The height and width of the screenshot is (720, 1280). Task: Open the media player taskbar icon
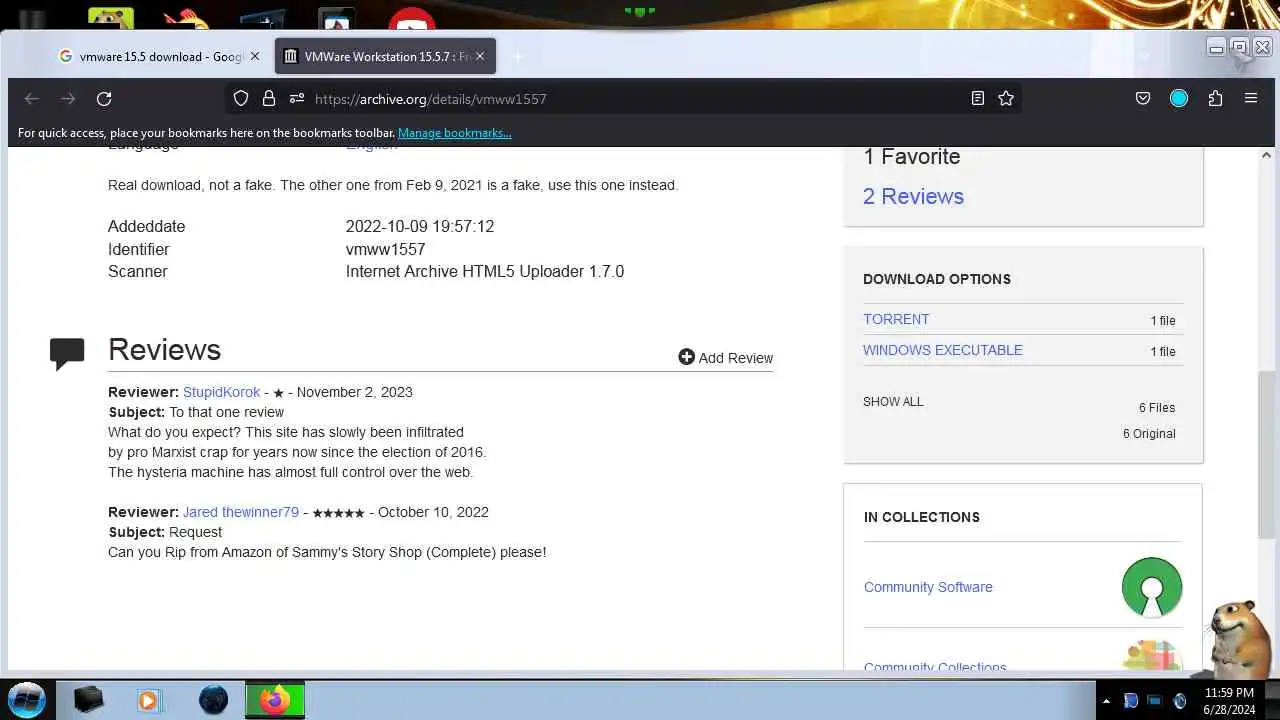[149, 701]
